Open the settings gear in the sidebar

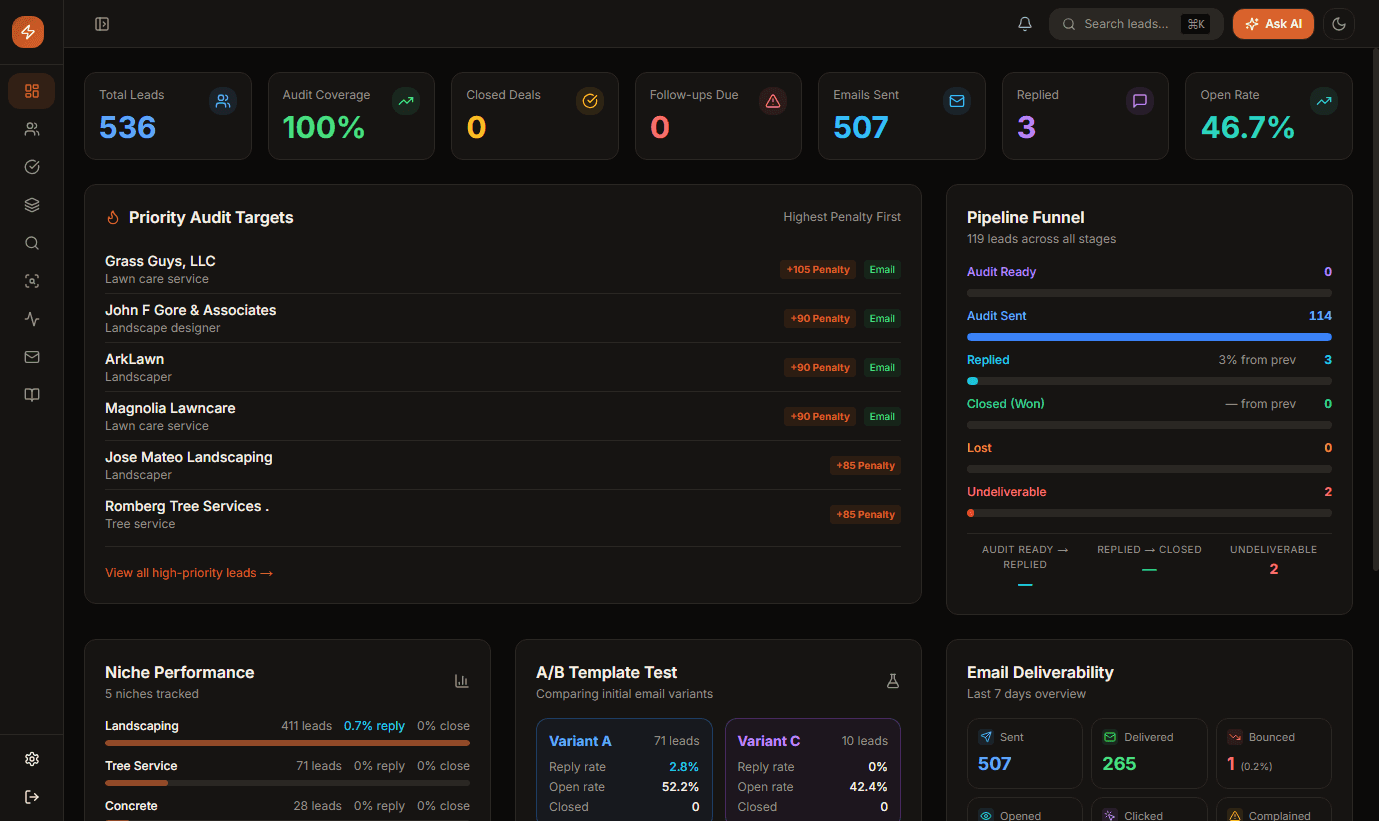tap(32, 759)
